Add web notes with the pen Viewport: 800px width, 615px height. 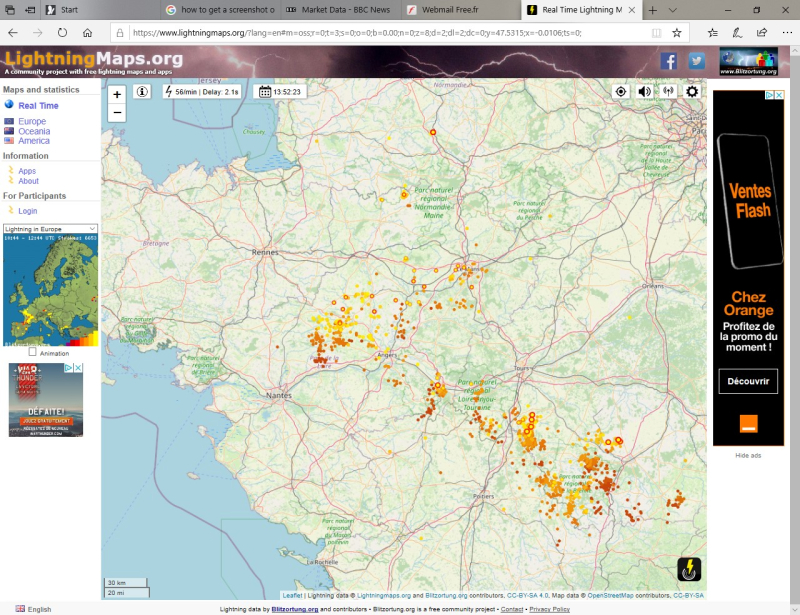point(737,33)
